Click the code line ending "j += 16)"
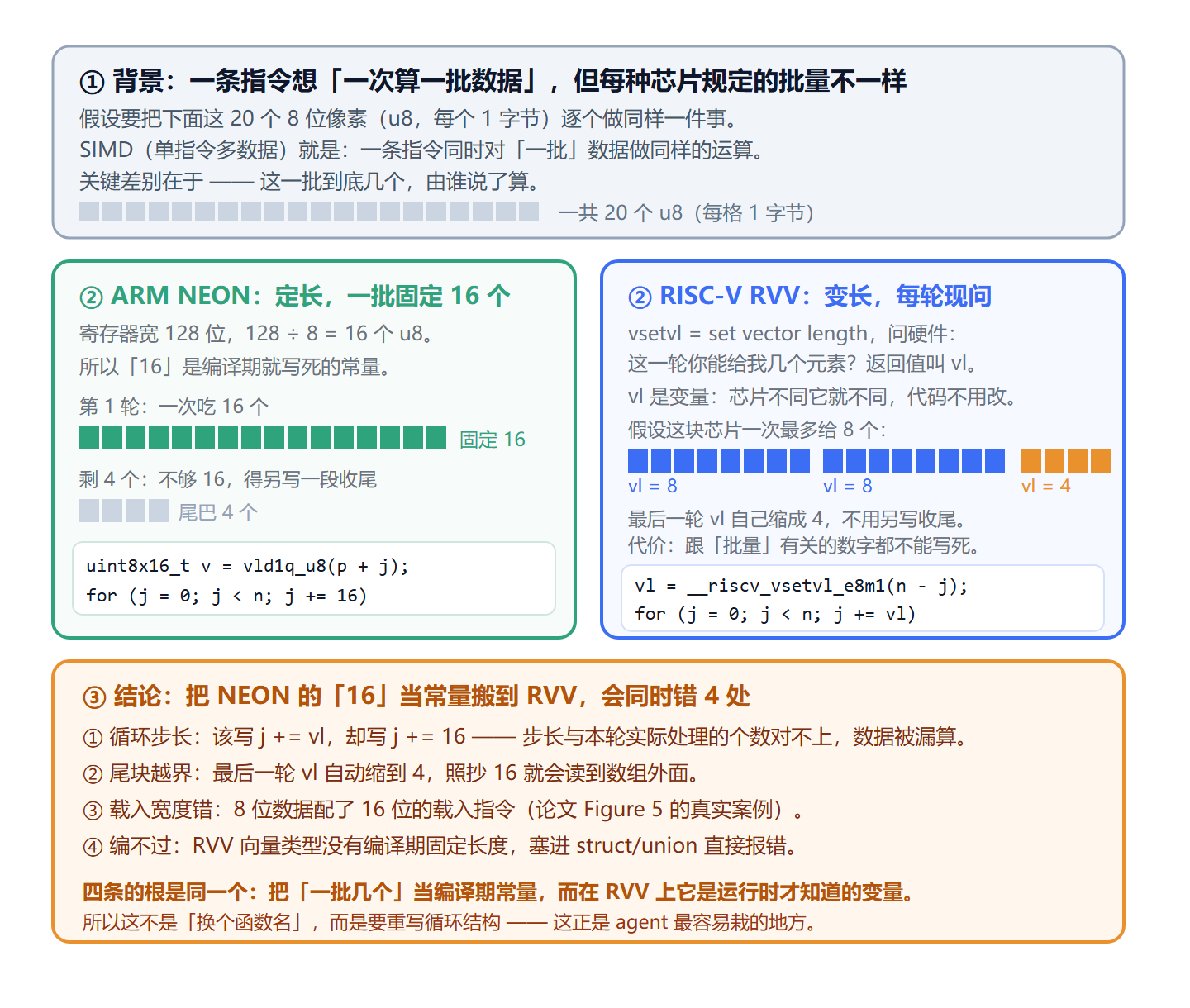1190x1008 pixels. (226, 596)
